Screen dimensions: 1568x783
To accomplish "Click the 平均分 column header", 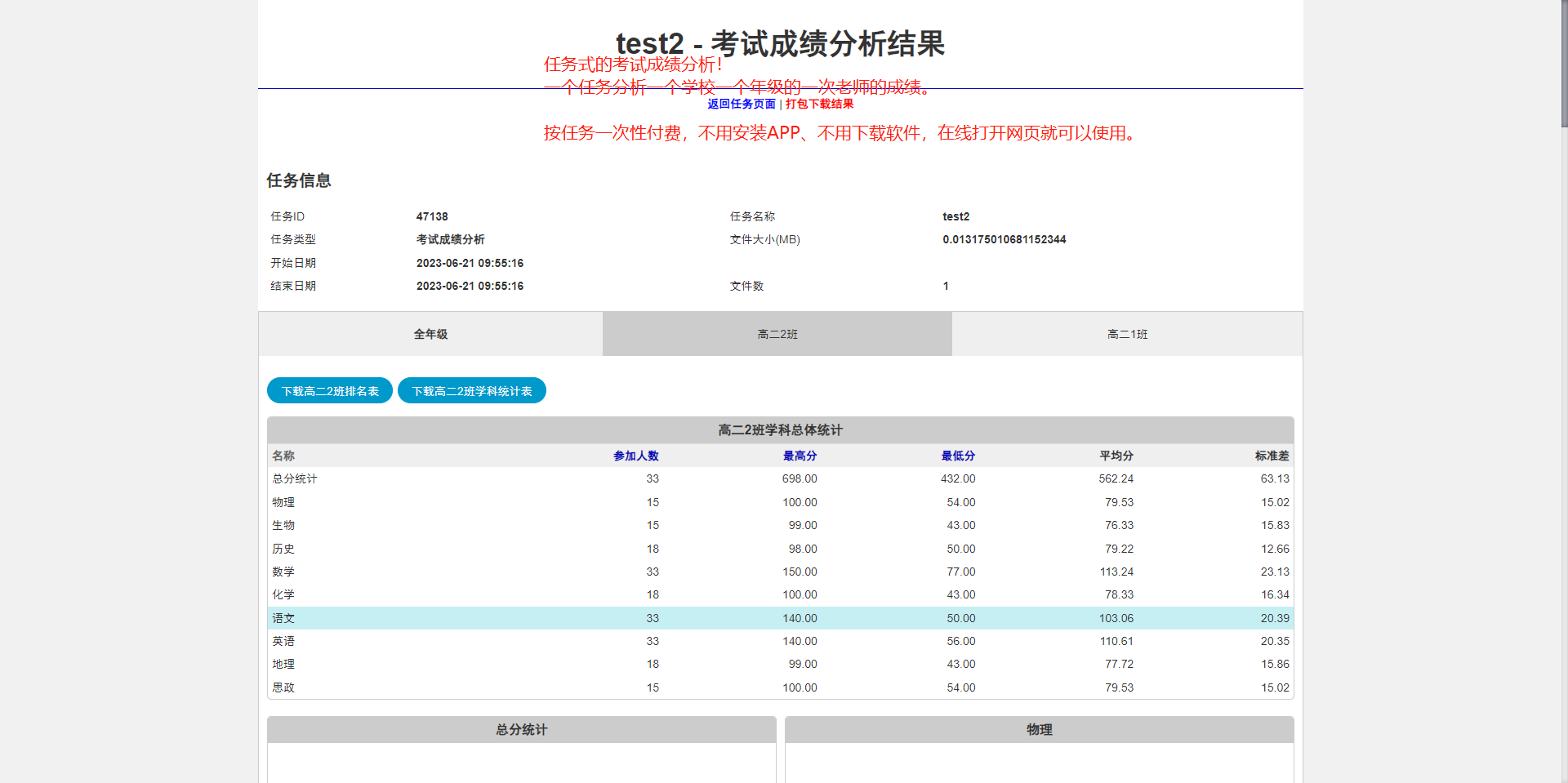I will pos(1116,456).
